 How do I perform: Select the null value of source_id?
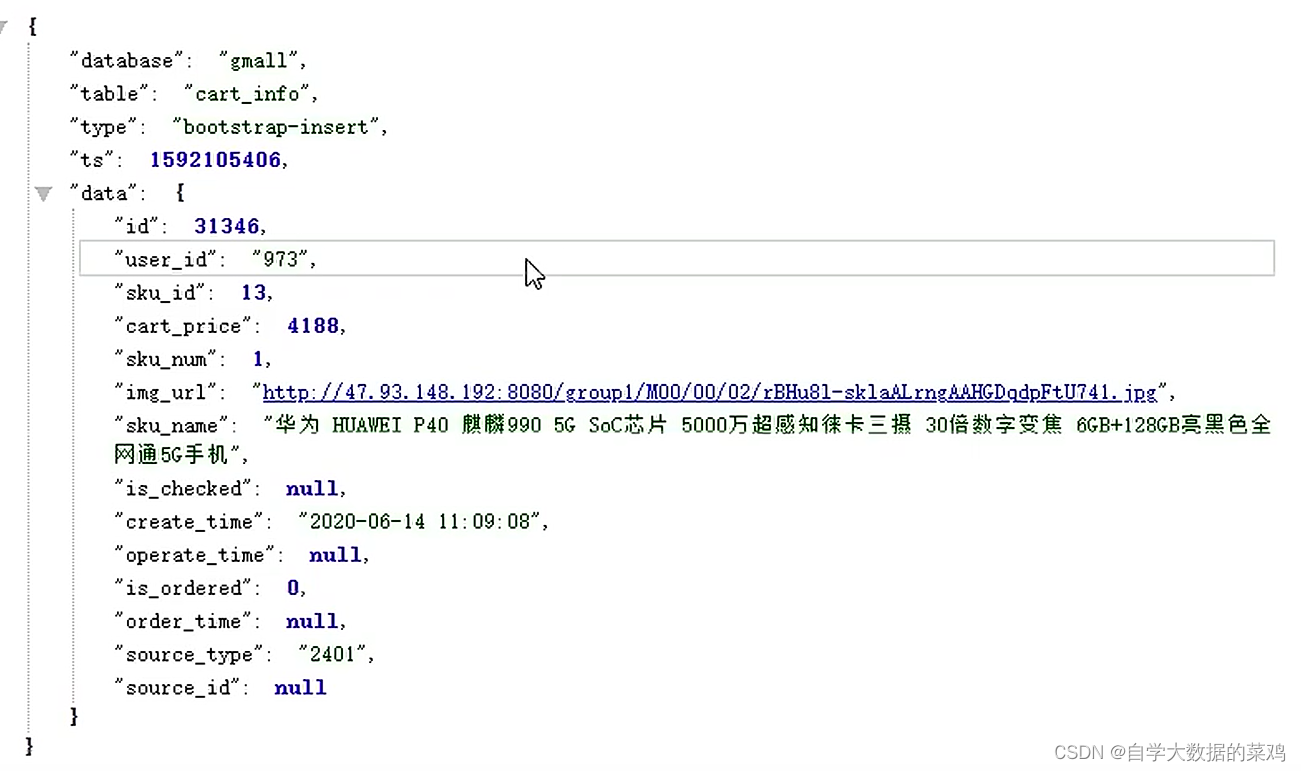[300, 687]
